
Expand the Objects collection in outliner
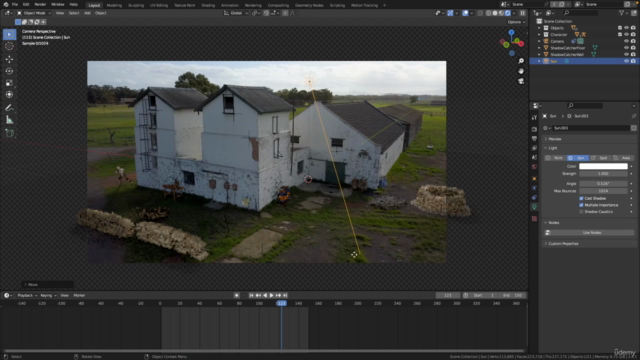[539, 28]
